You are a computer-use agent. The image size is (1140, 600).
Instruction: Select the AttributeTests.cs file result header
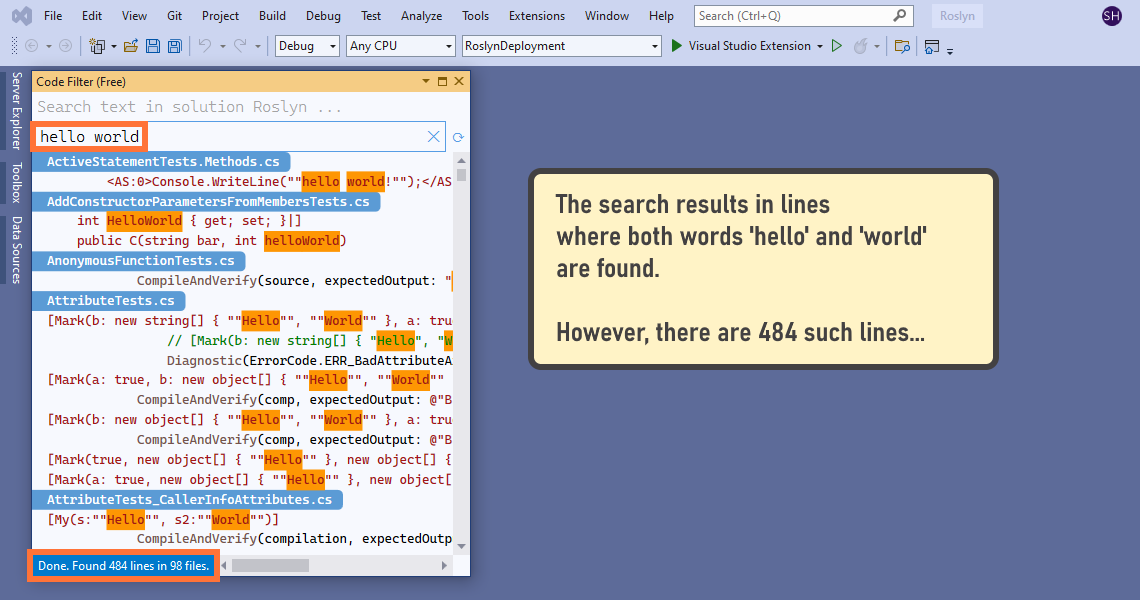tap(110, 301)
